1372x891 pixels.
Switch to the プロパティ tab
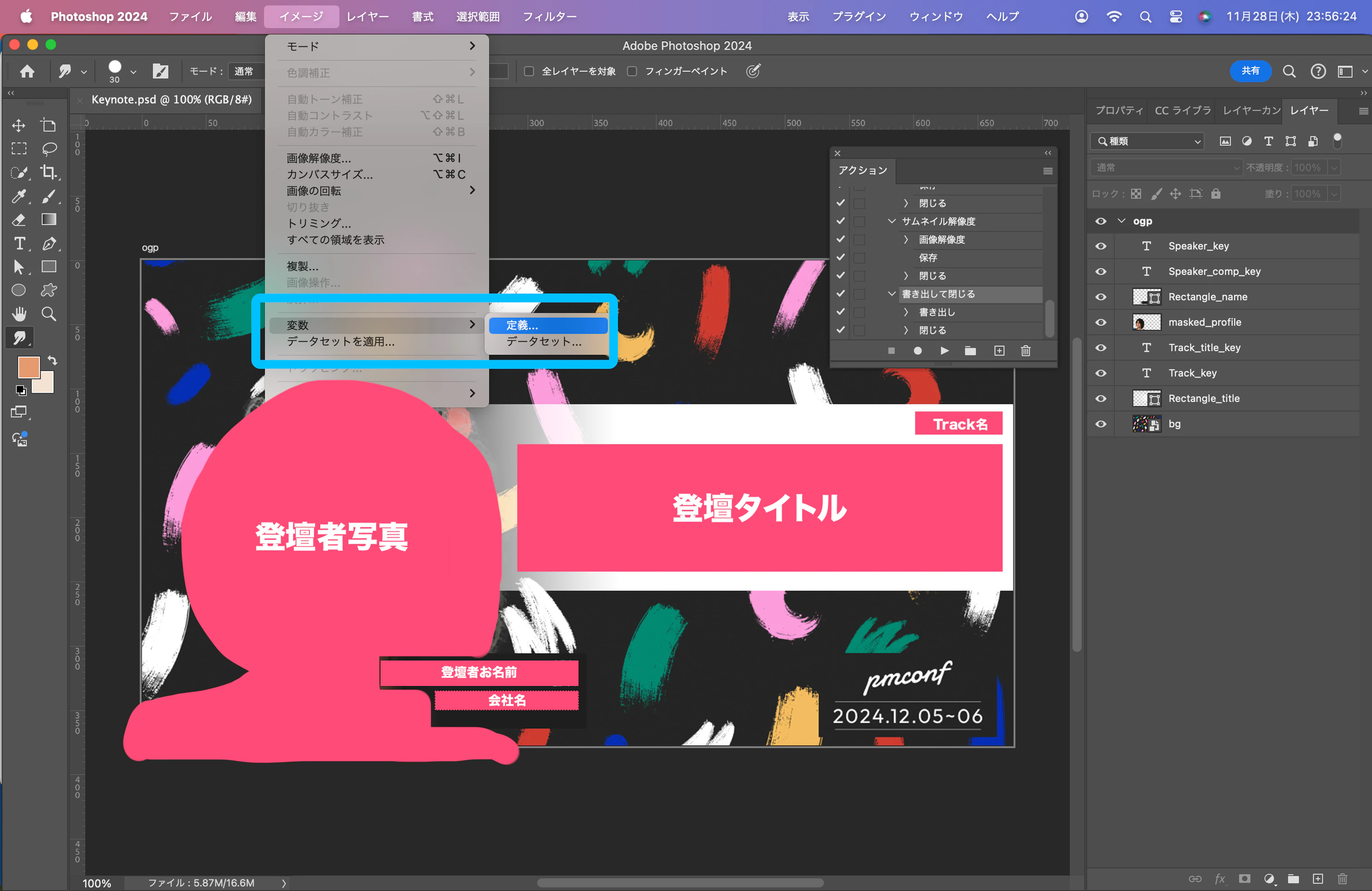pos(1118,110)
